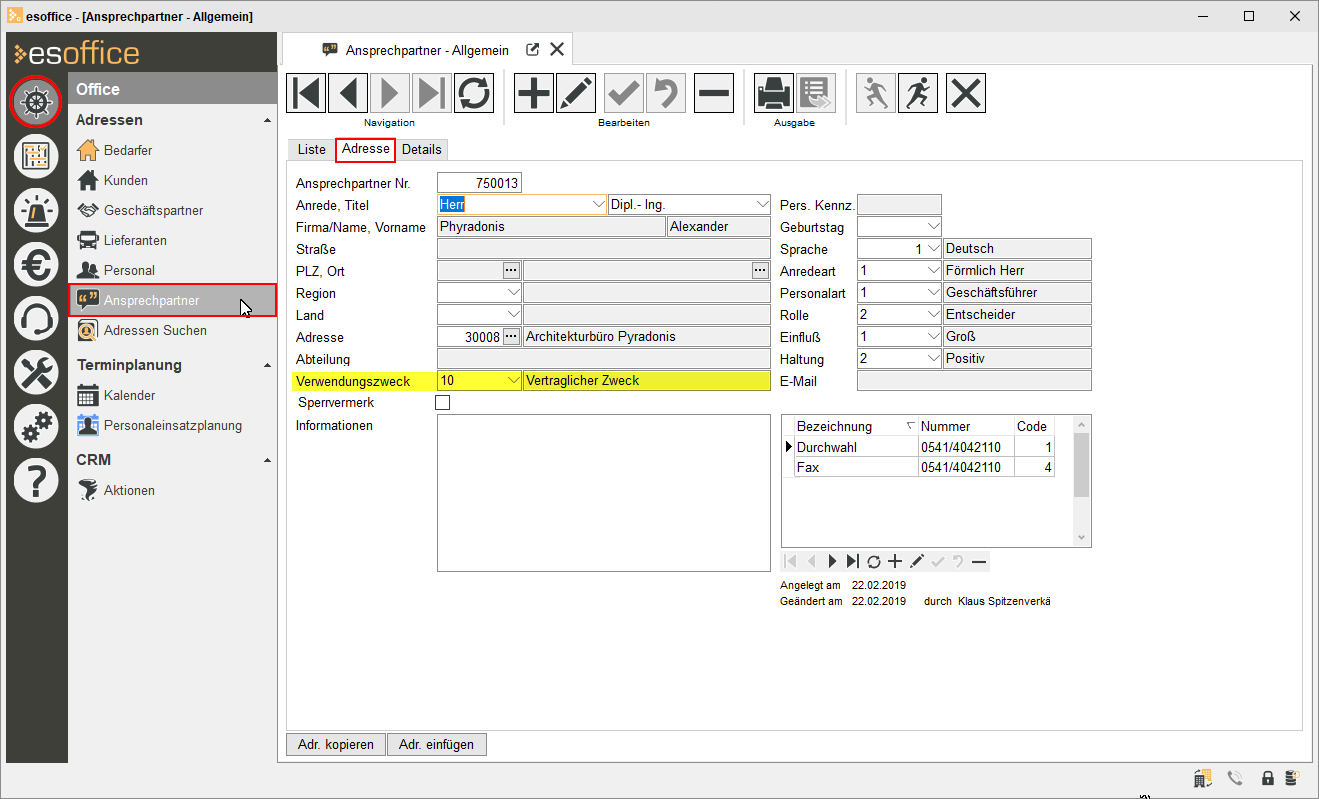1319x799 pixels.
Task: Jump to first record in Navigation toolbar
Action: pos(306,93)
